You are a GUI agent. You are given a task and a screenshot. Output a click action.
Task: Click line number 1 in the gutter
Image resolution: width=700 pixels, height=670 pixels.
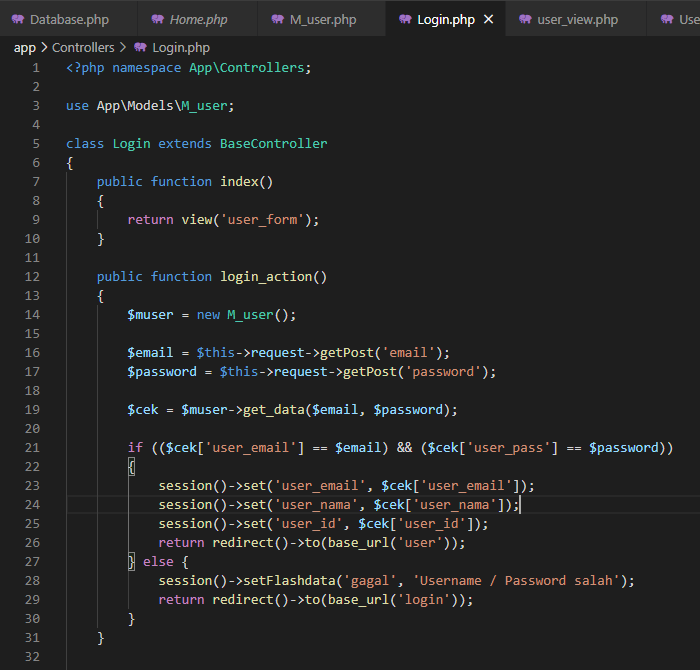coord(36,68)
